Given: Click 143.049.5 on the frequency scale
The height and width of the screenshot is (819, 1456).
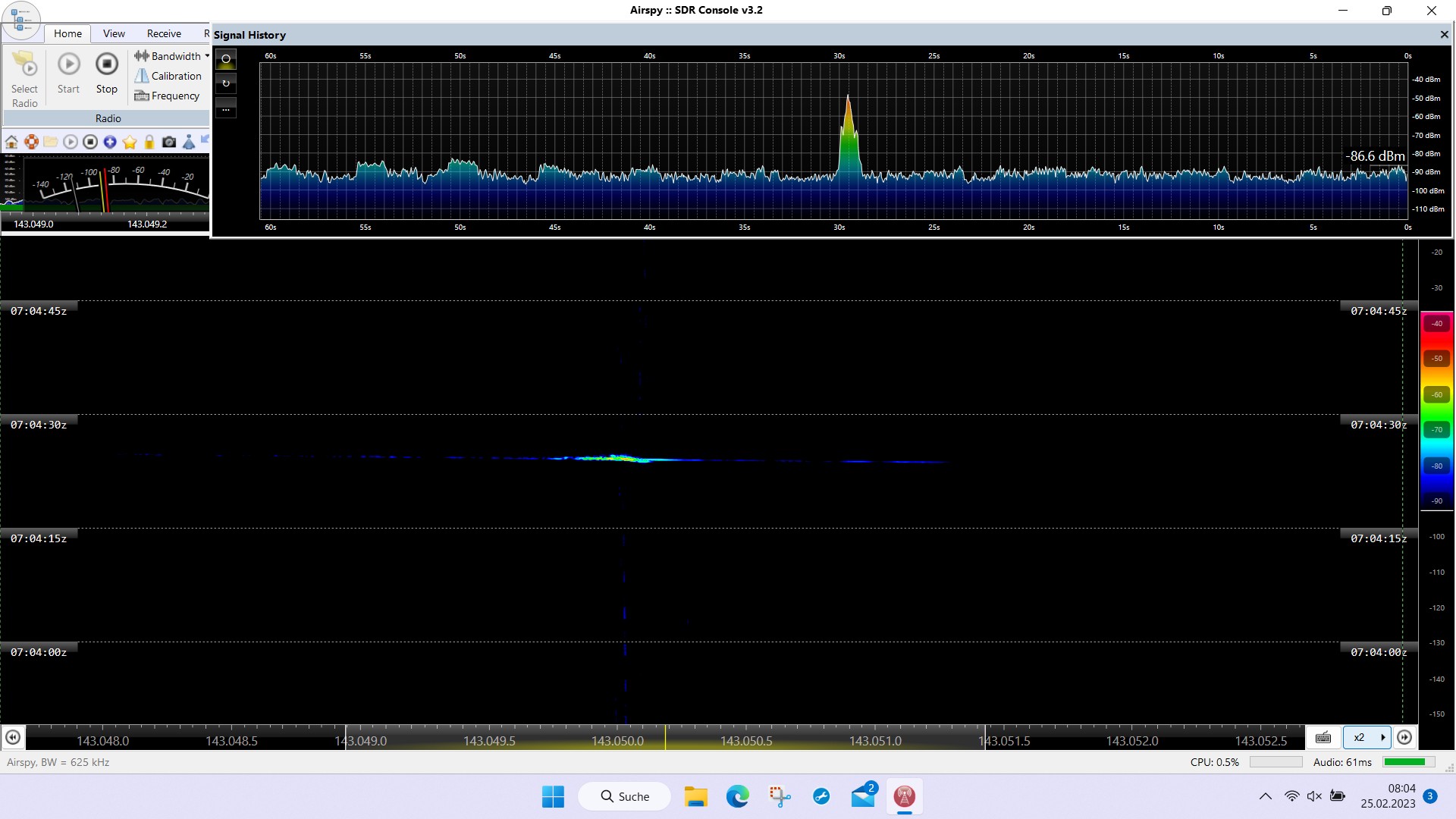Looking at the screenshot, I should click(489, 741).
